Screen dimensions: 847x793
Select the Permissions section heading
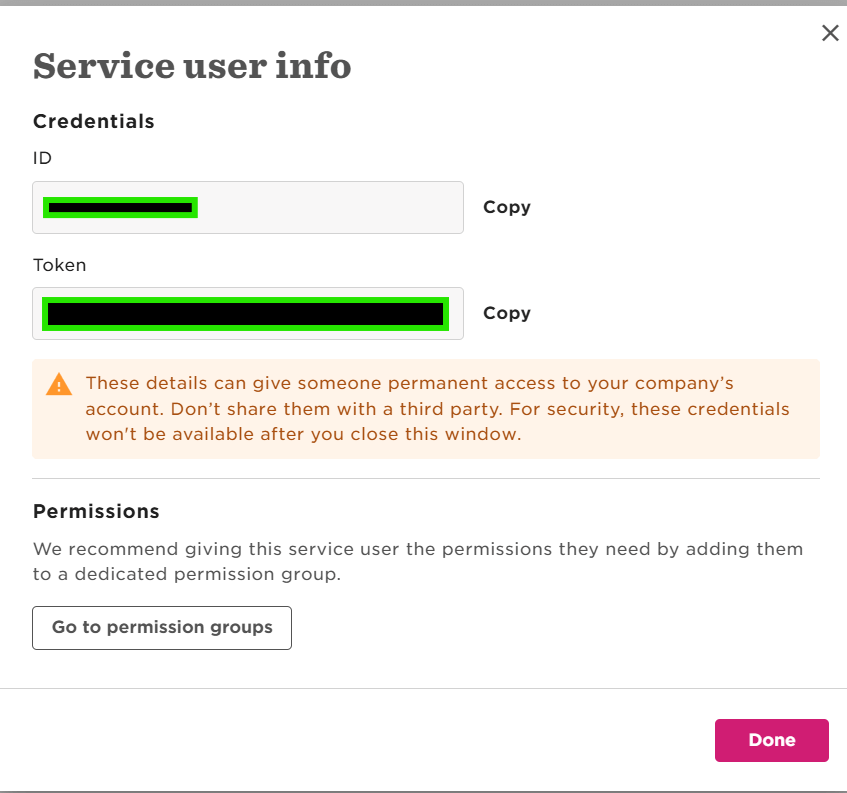point(96,511)
